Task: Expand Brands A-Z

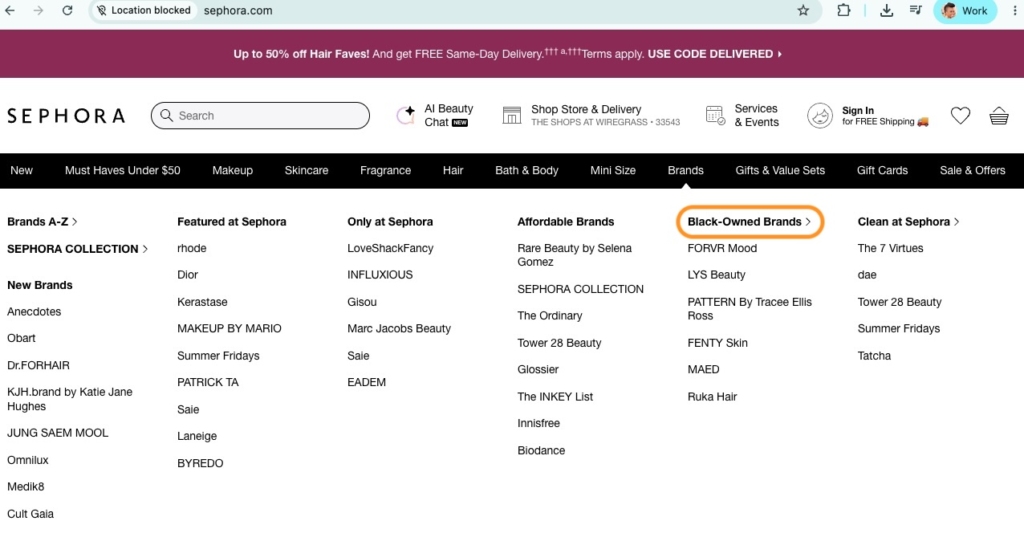Action: coord(42,222)
